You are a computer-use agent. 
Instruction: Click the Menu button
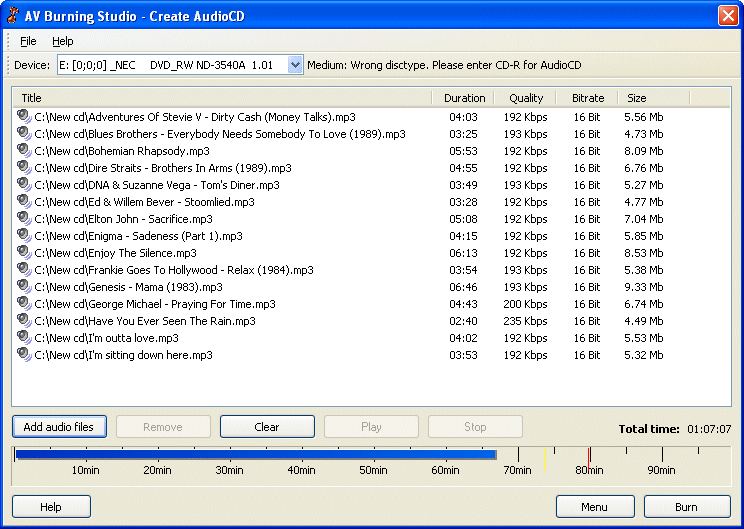coord(595,507)
